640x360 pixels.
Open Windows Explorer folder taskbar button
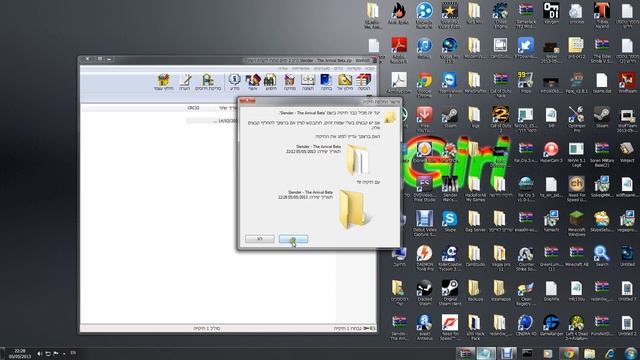(x=589, y=353)
